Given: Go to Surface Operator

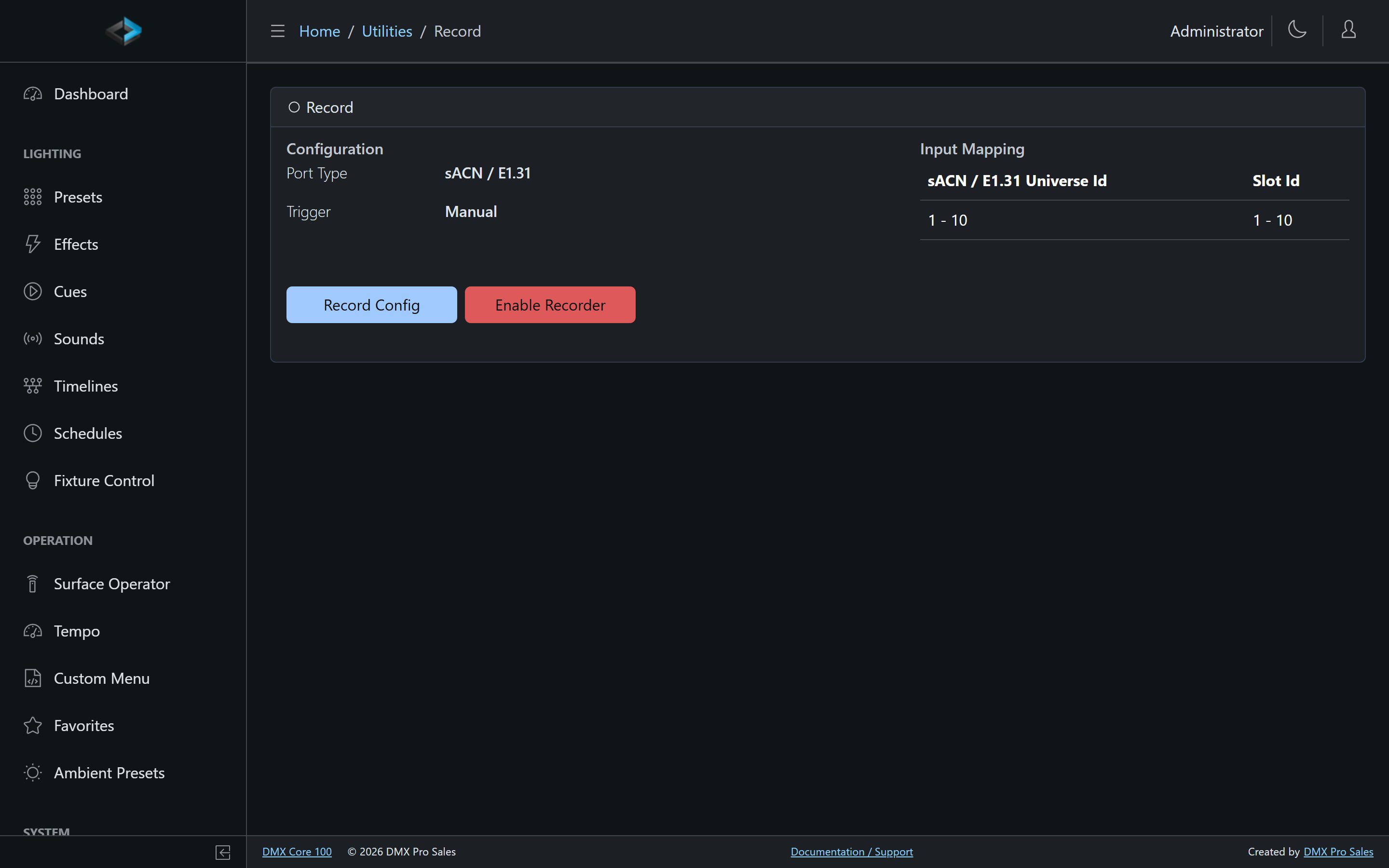Looking at the screenshot, I should [123, 584].
